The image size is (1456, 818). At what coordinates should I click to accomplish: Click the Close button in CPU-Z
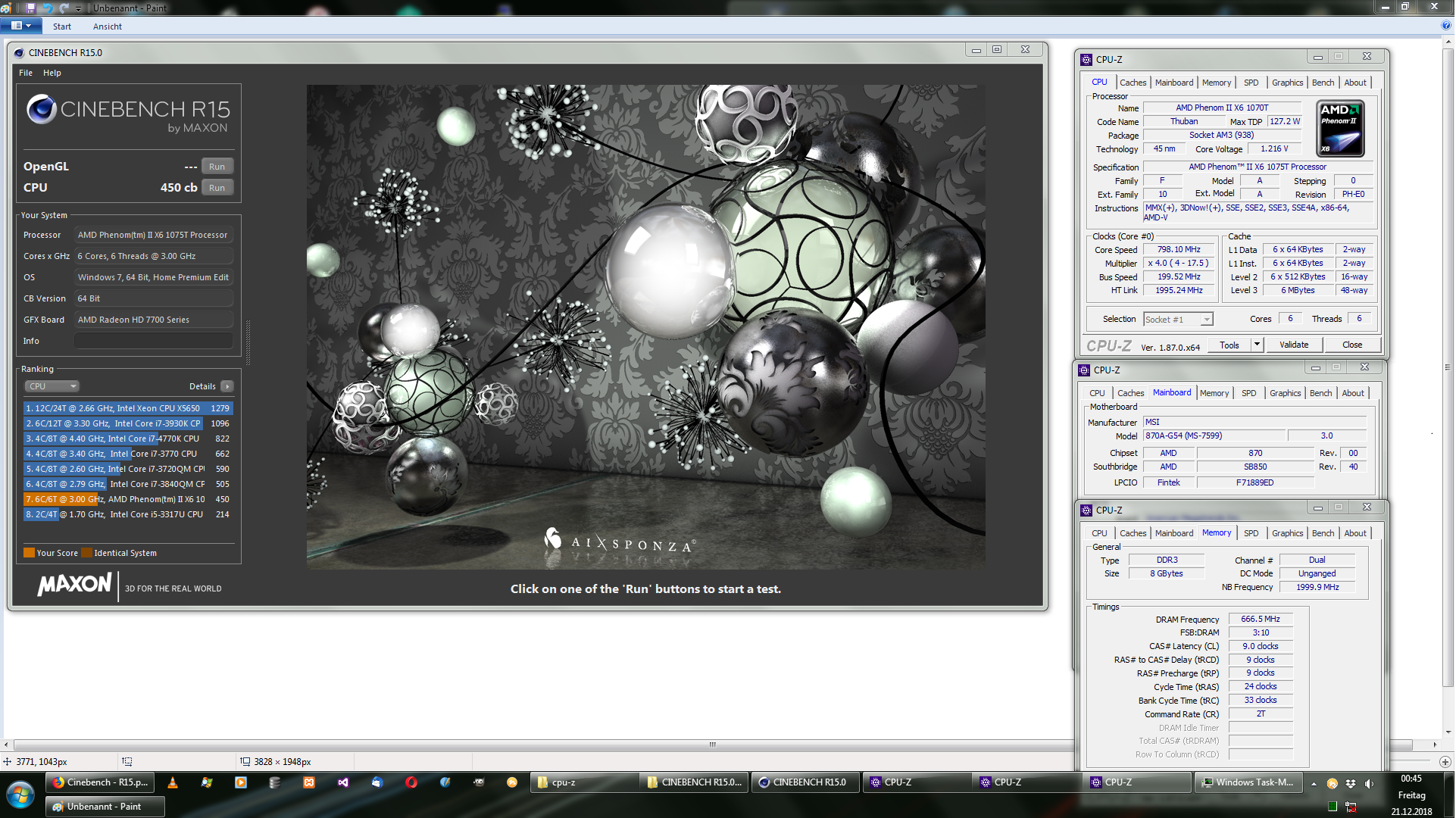(x=1352, y=345)
